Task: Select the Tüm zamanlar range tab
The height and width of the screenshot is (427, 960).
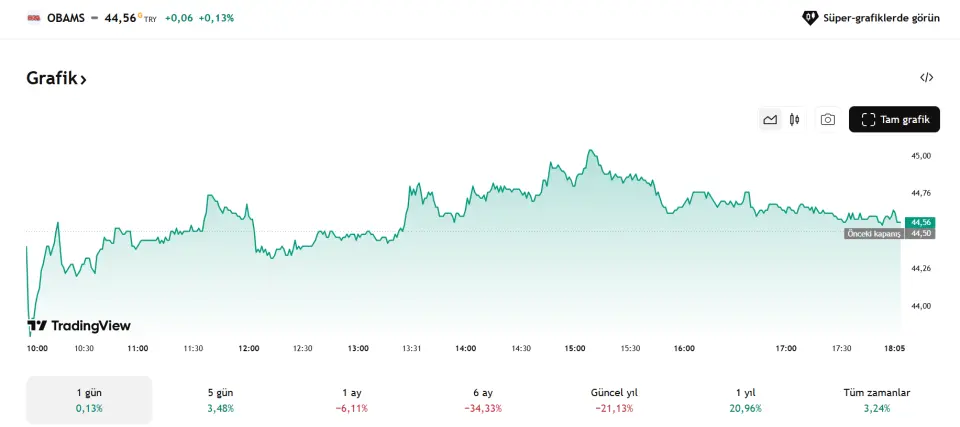Action: pyautogui.click(x=877, y=400)
